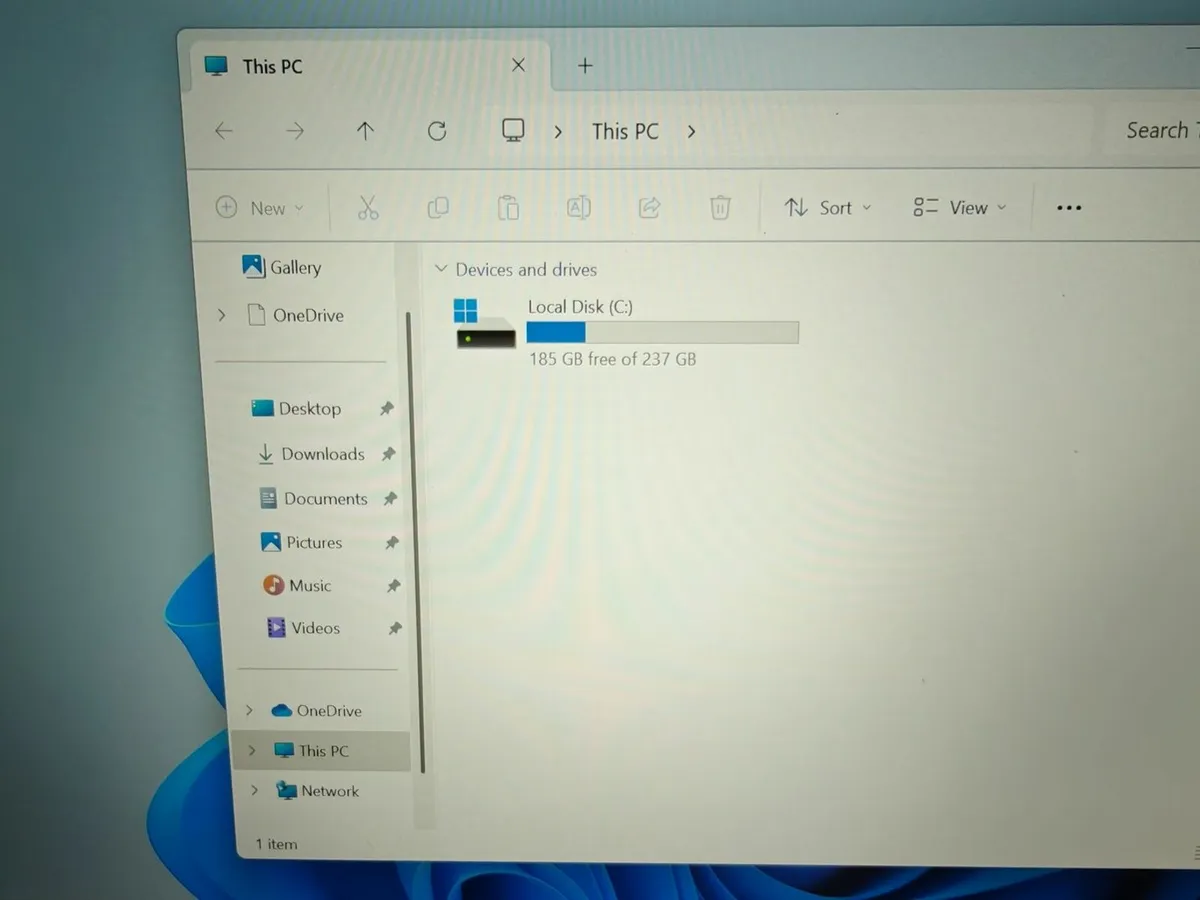Collapse the Devices and drives group
1200x900 pixels.
pos(440,269)
